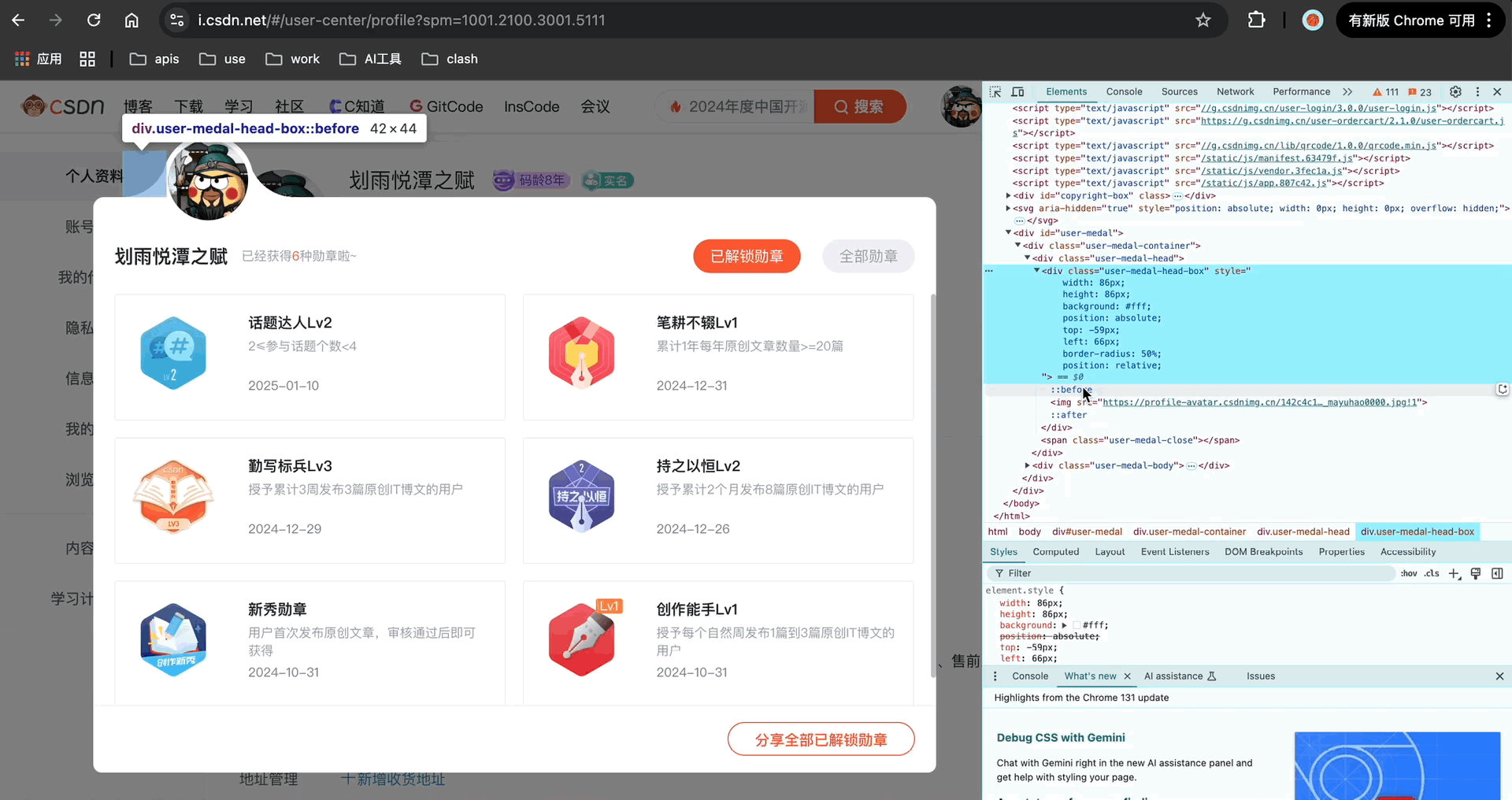Image resolution: width=1512 pixels, height=800 pixels.
Task: Add a new style rule with plus icon
Action: click(x=1454, y=573)
